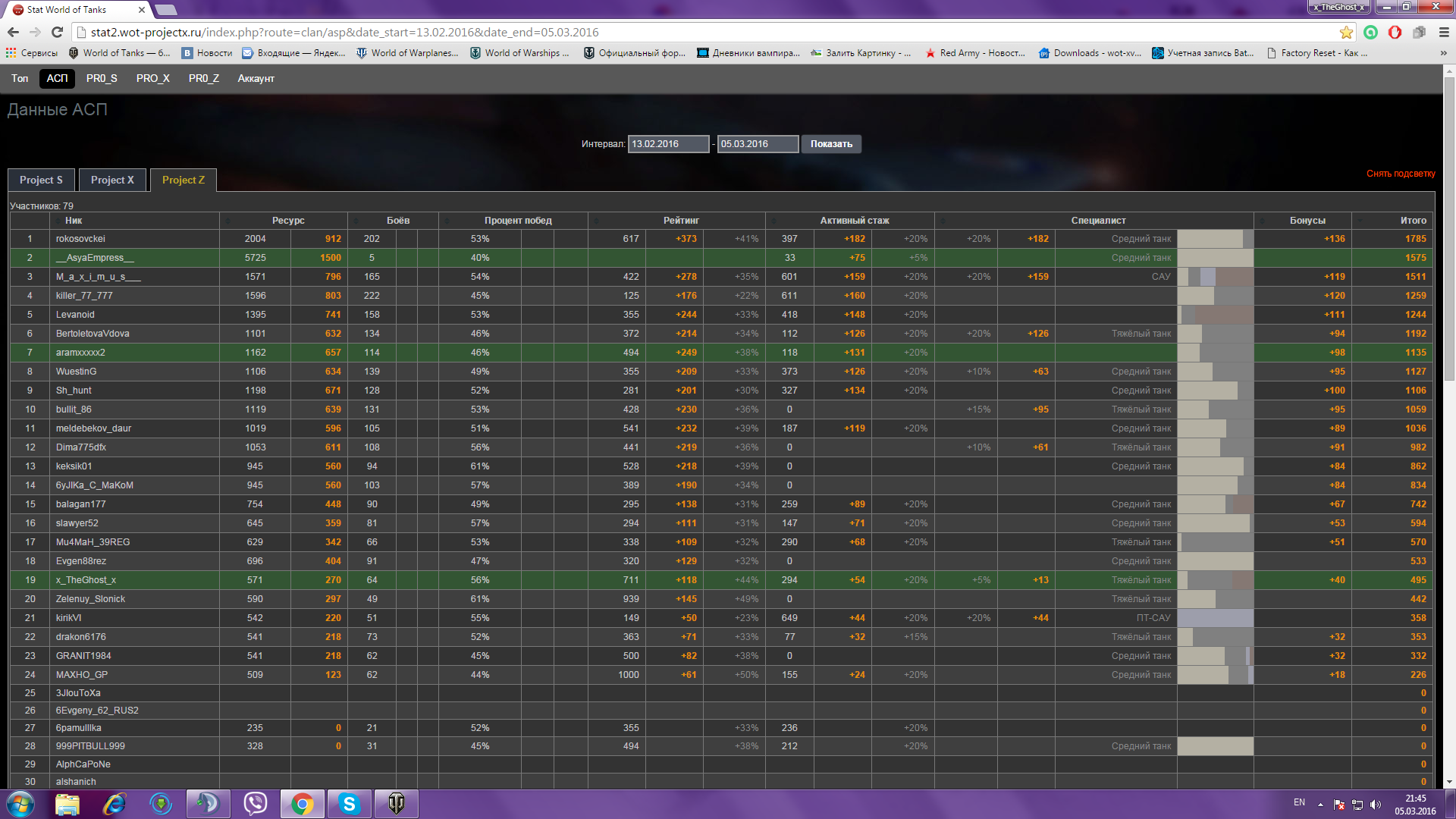Open Skype from the taskbar
1456x819 pixels.
coord(349,804)
